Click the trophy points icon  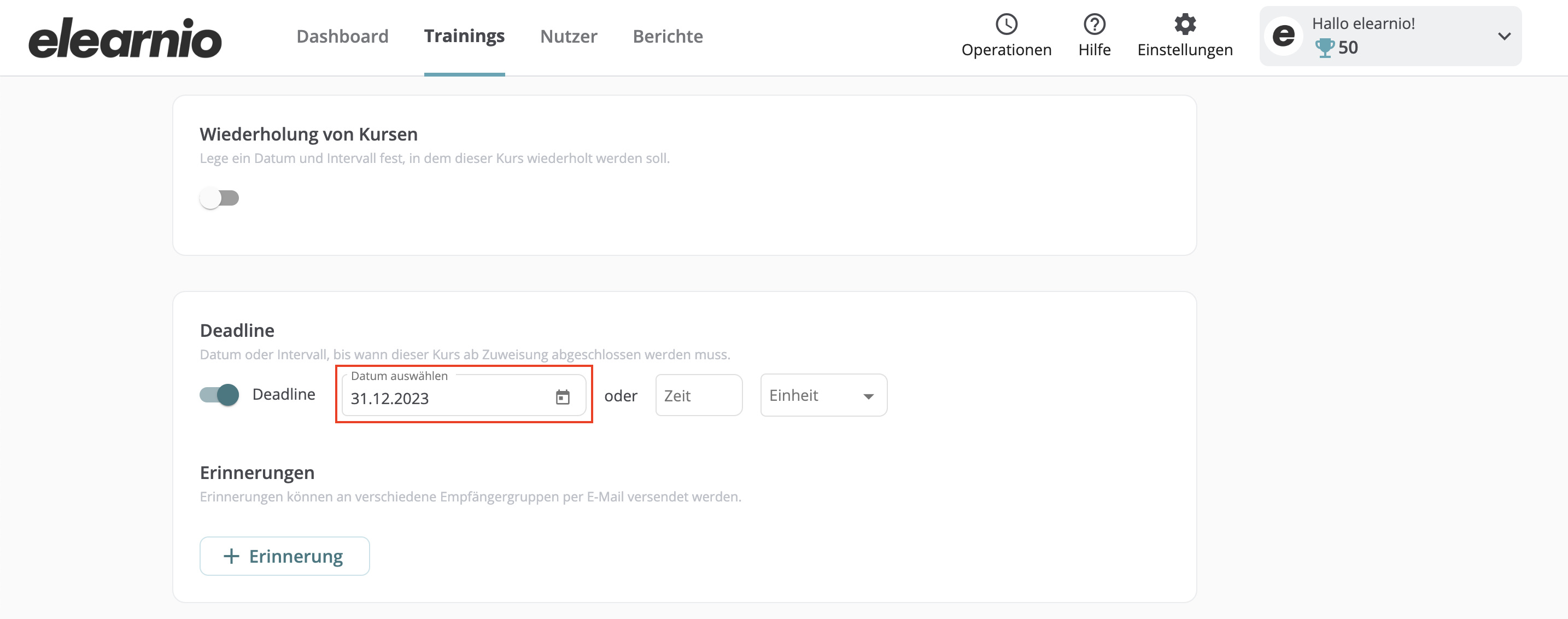(x=1324, y=48)
